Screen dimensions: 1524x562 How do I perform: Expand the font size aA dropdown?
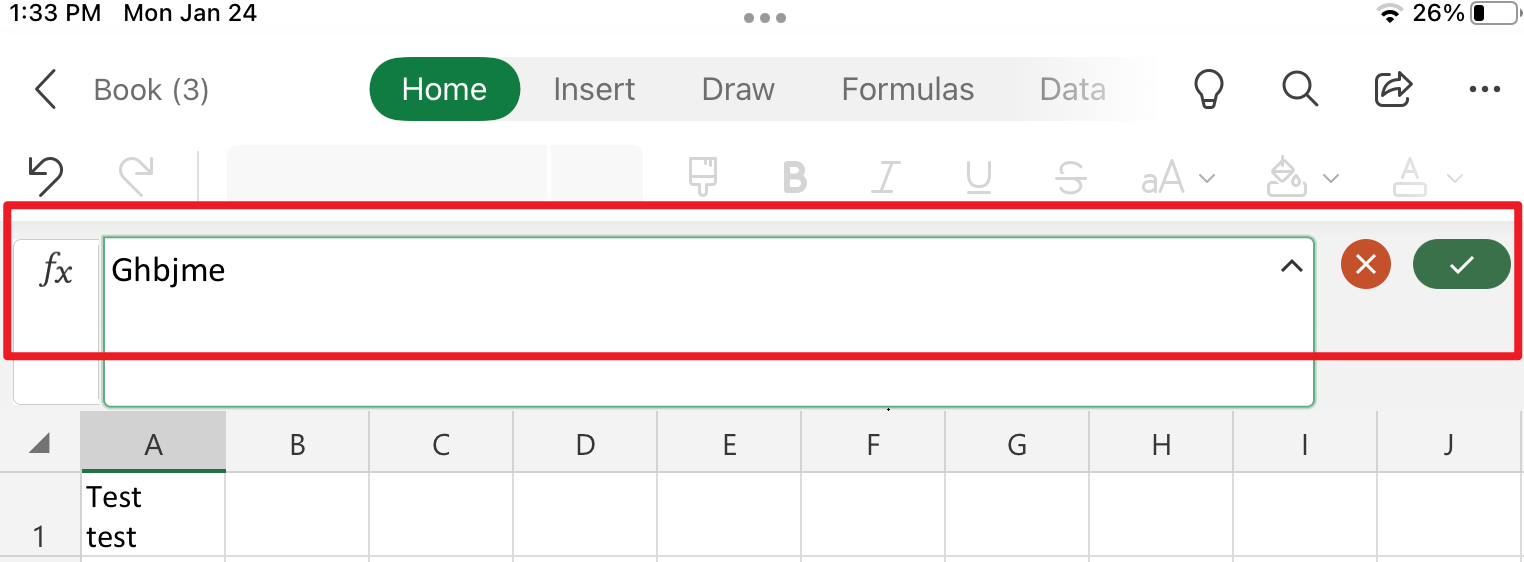[1178, 179]
